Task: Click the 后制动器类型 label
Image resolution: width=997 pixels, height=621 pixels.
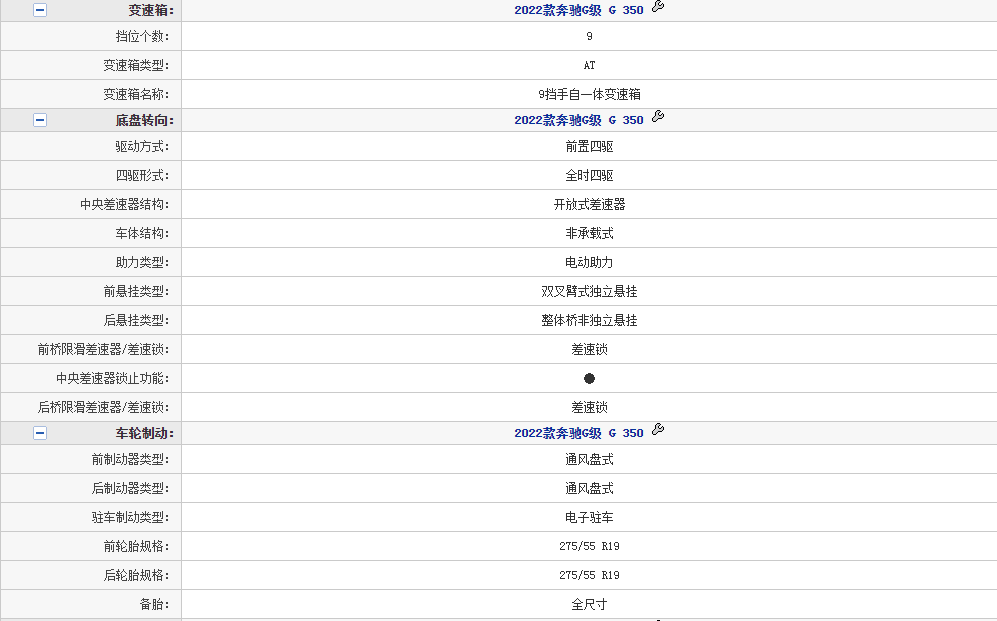Action: pos(130,488)
